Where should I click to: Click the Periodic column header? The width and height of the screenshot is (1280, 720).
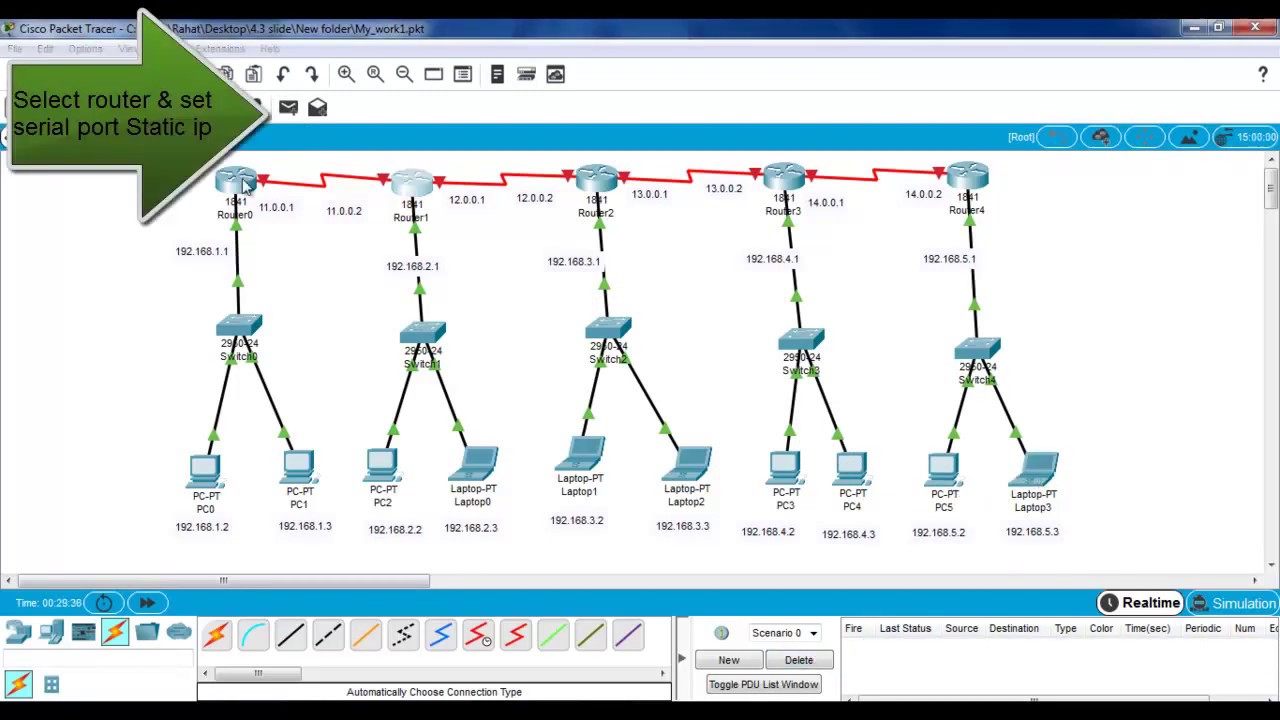click(x=1203, y=628)
